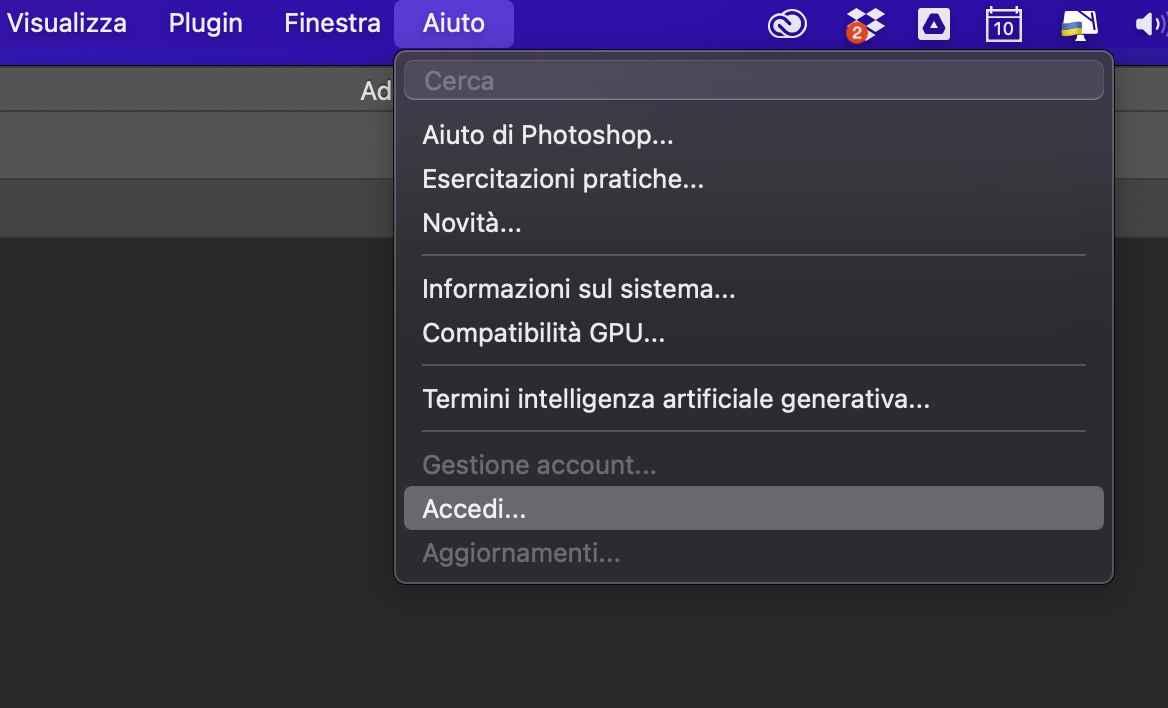
Task: Click the dimmed Gestione account... entry
Action: click(753, 464)
